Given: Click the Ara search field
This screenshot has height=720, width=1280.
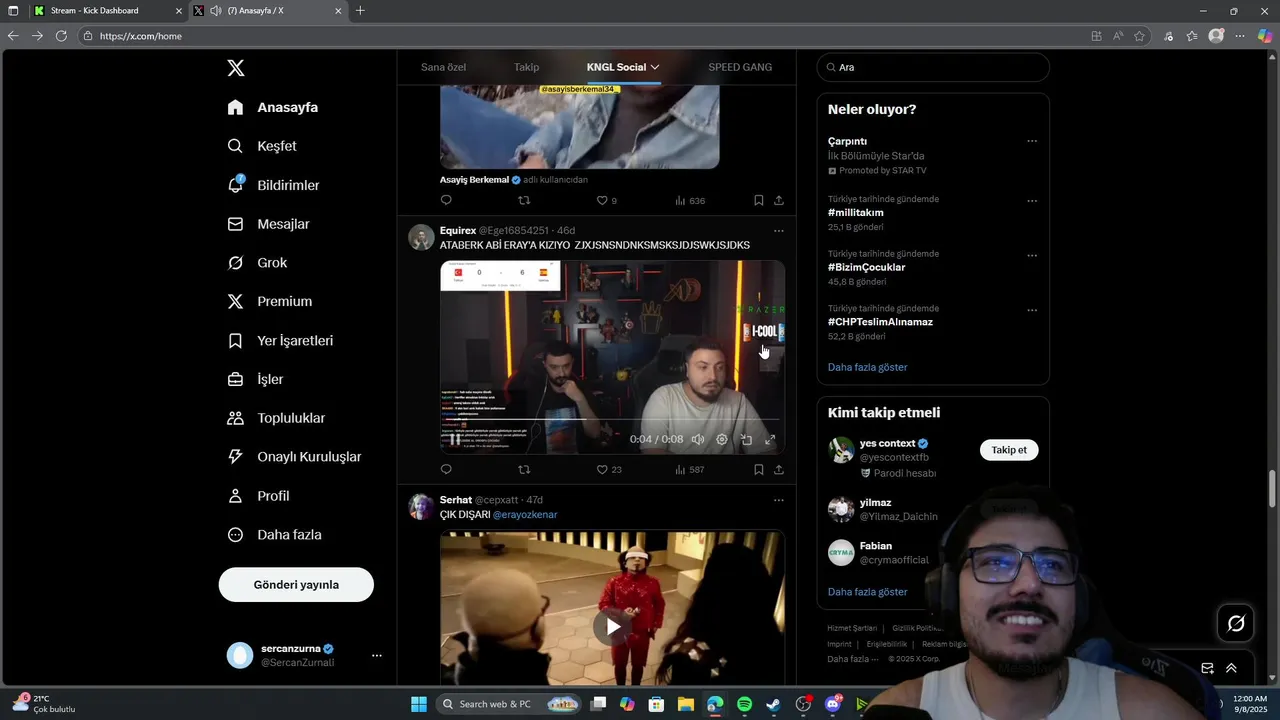Looking at the screenshot, I should (x=933, y=67).
